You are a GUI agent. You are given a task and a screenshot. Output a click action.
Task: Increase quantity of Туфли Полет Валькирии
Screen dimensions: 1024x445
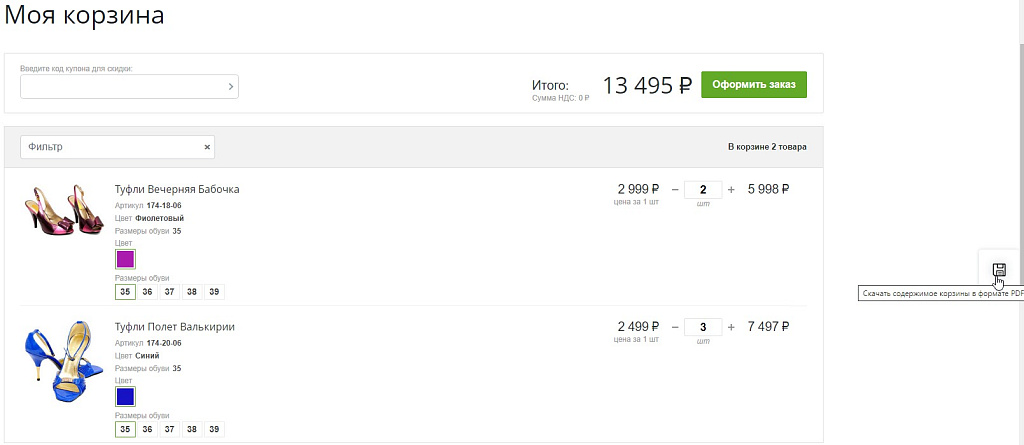coord(731,326)
